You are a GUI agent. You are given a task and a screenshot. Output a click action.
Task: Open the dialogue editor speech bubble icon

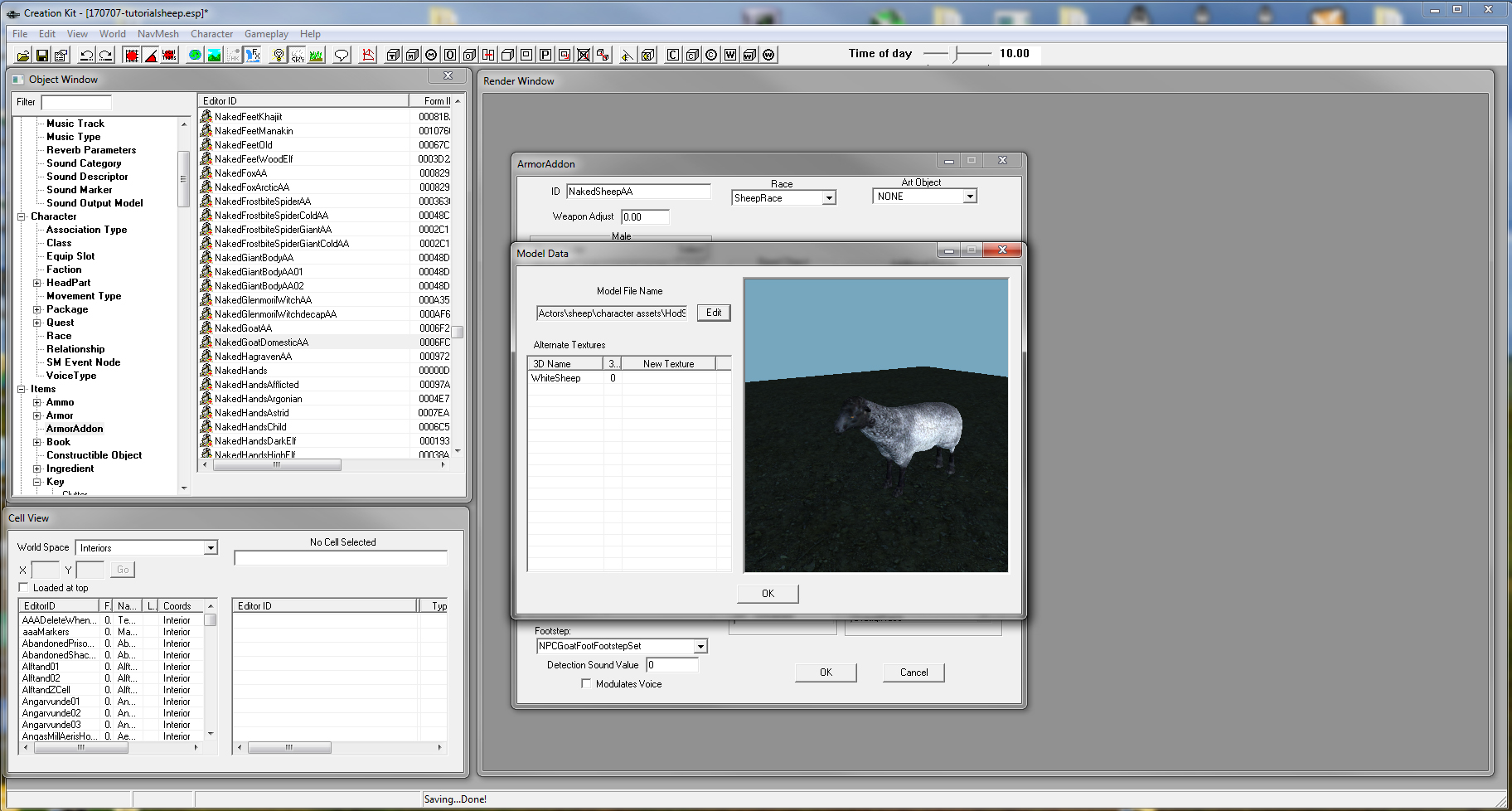click(x=340, y=55)
